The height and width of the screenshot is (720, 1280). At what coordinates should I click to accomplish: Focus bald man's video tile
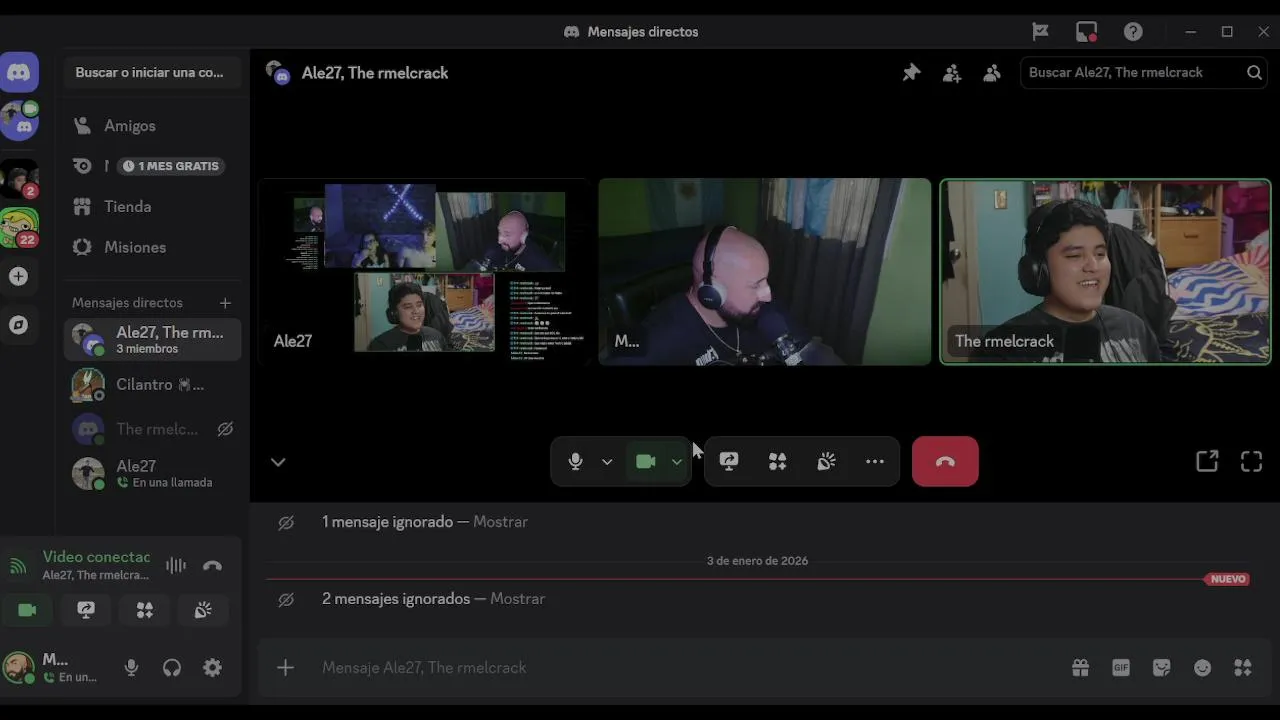[765, 271]
